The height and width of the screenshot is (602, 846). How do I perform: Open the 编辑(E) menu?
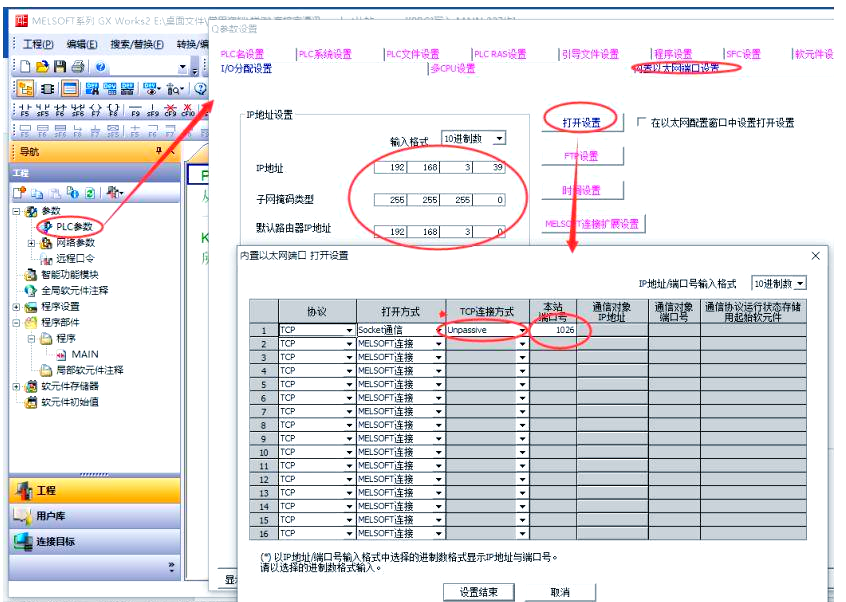[82, 44]
